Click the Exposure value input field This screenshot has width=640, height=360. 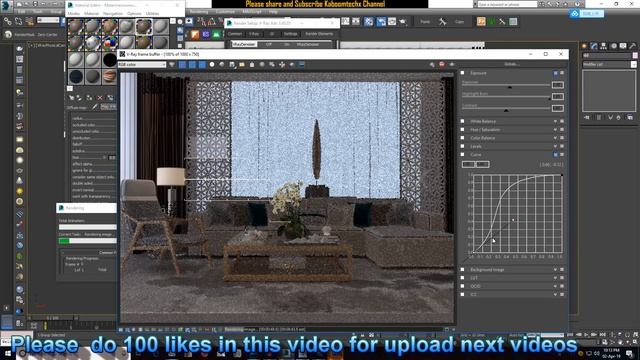(558, 85)
